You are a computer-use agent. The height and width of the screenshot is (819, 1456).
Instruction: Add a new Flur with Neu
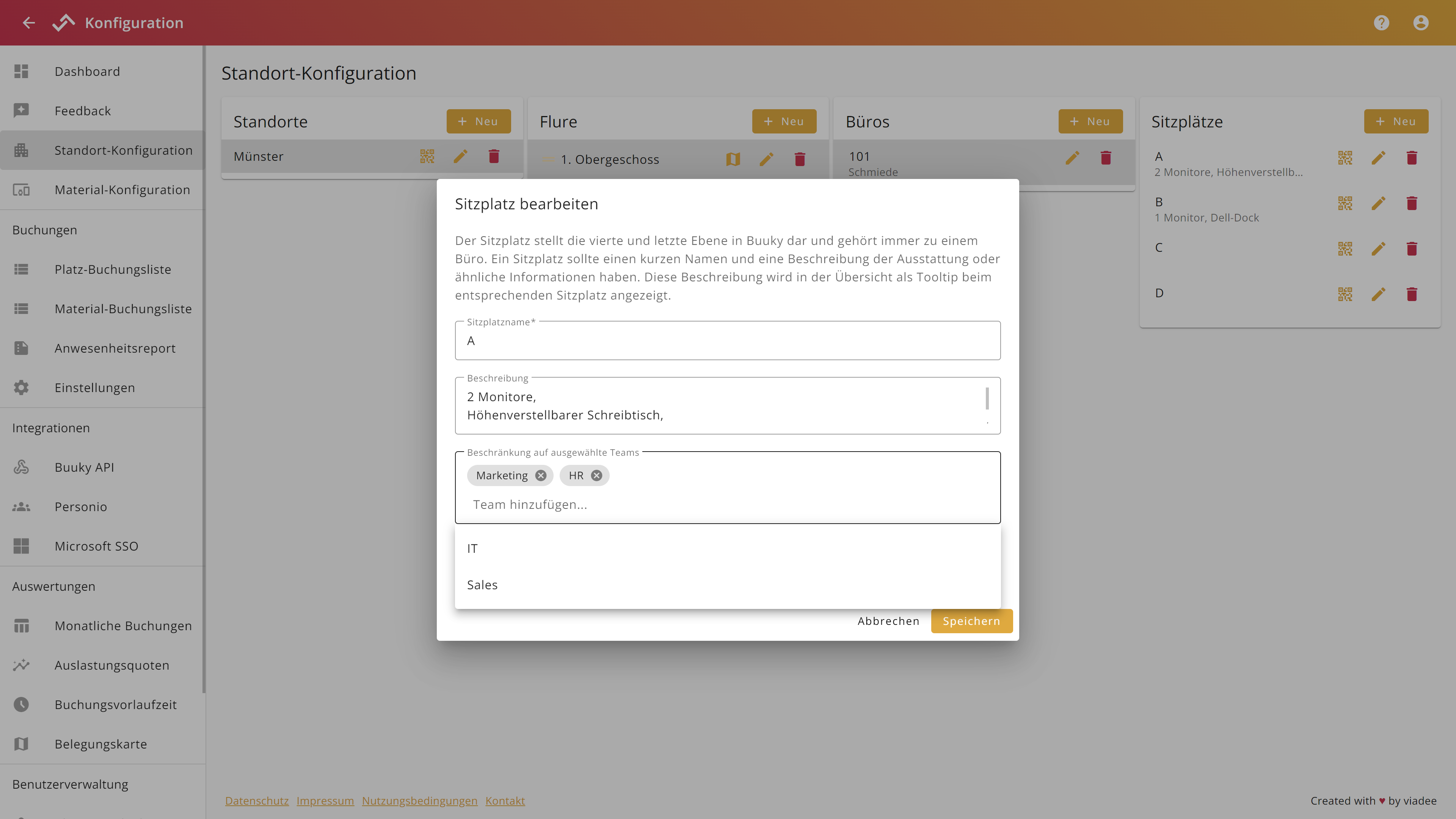coord(784,121)
